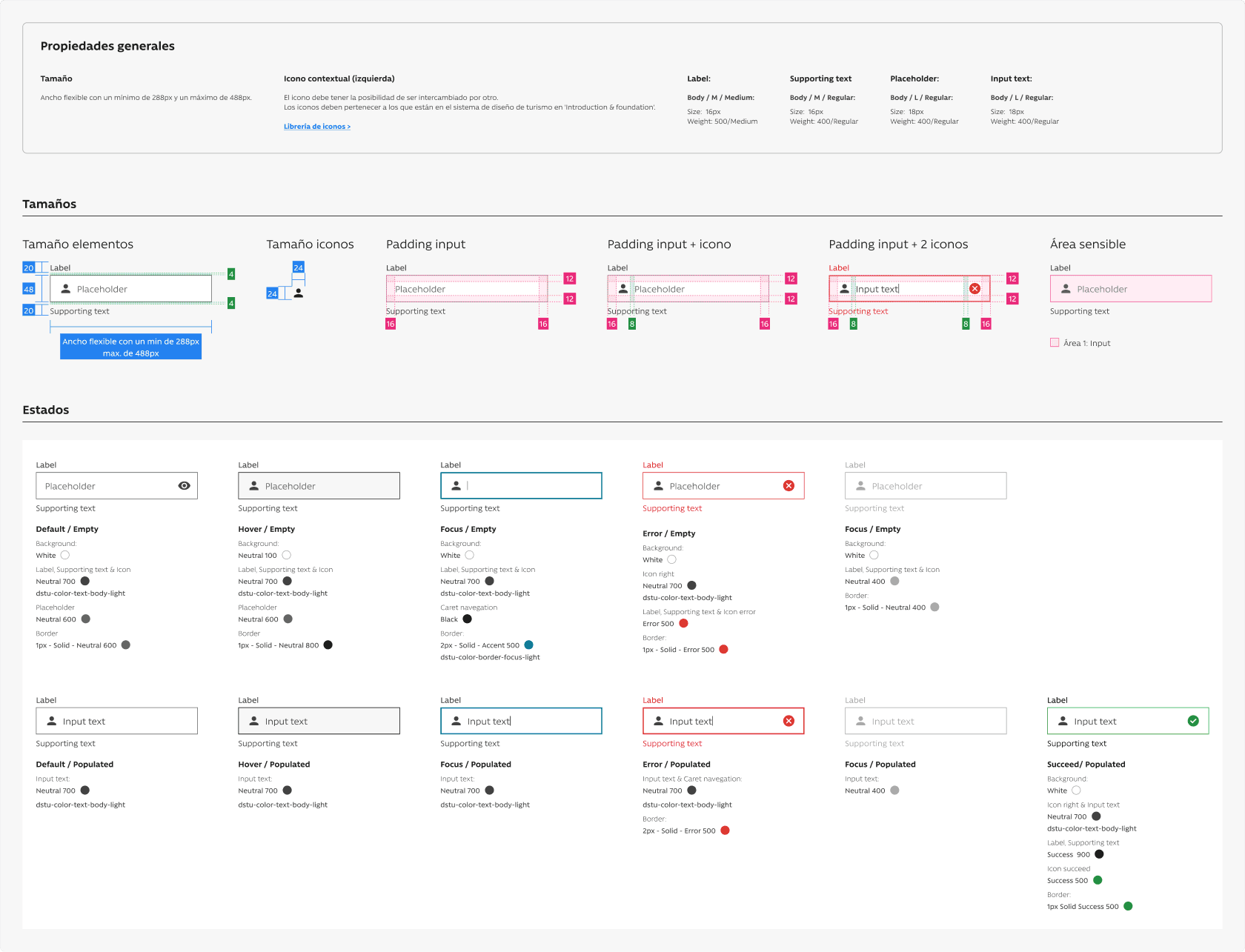Click the 'Body / M / Medium:' label text
Viewport: 1245px width, 952px height.
tap(720, 98)
